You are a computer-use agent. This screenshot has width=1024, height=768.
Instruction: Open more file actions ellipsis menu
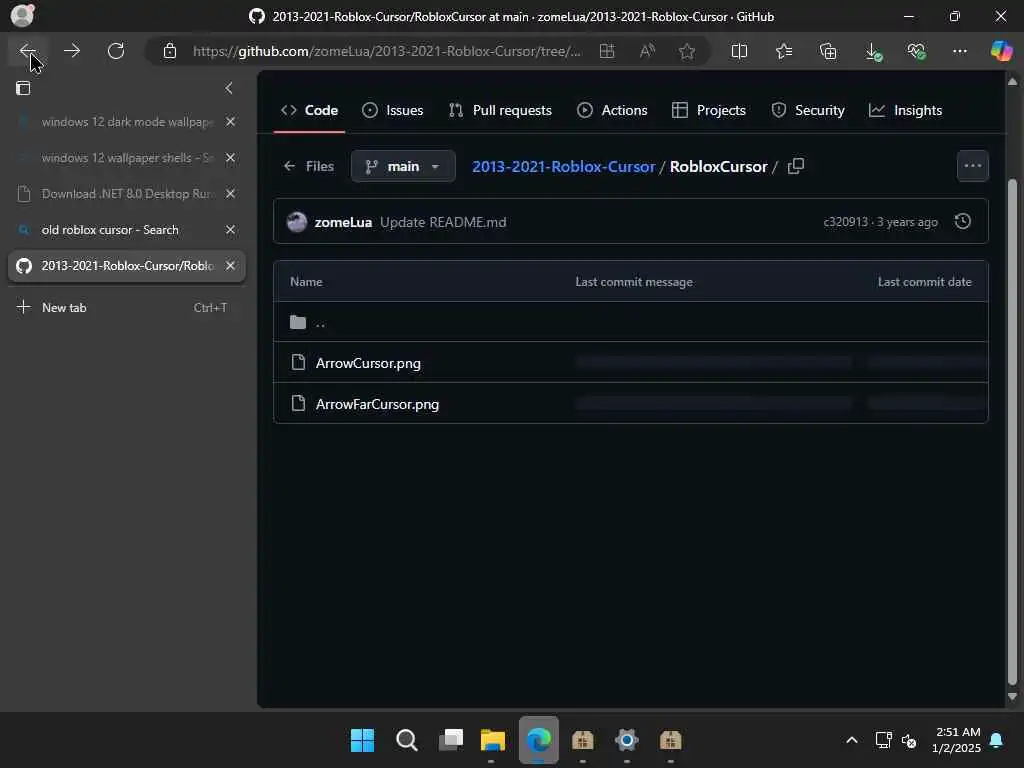[x=972, y=166]
